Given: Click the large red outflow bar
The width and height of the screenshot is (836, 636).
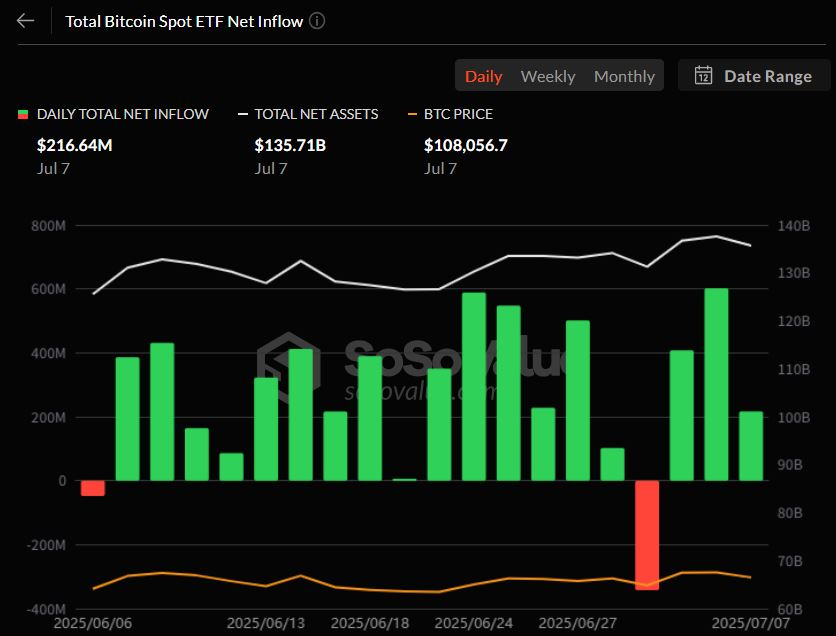Looking at the screenshot, I should 647,535.
